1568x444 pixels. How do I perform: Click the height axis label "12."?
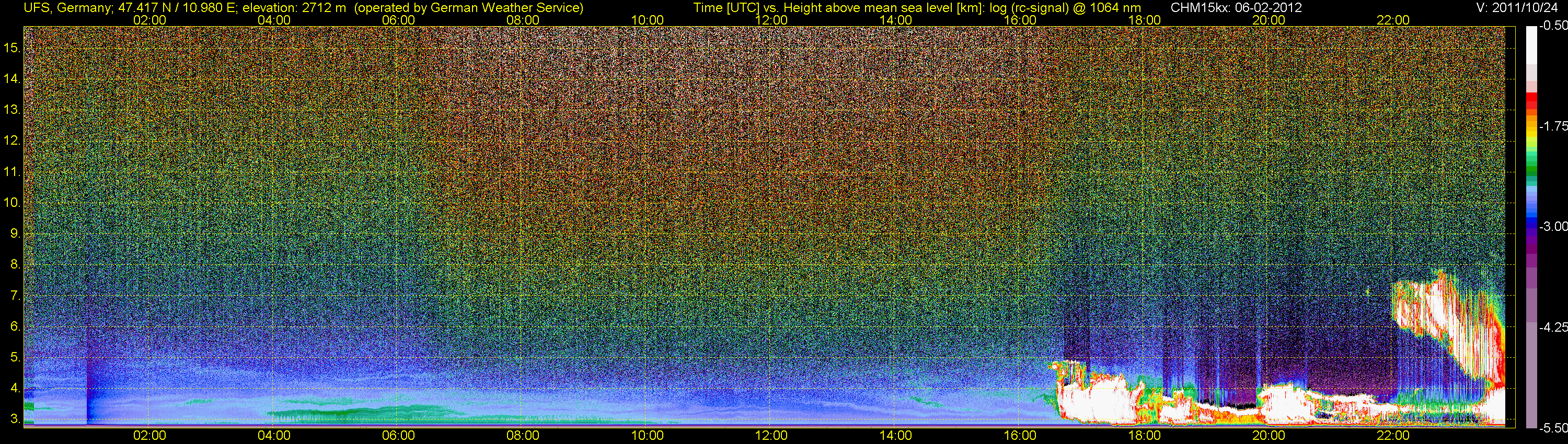click(x=12, y=141)
